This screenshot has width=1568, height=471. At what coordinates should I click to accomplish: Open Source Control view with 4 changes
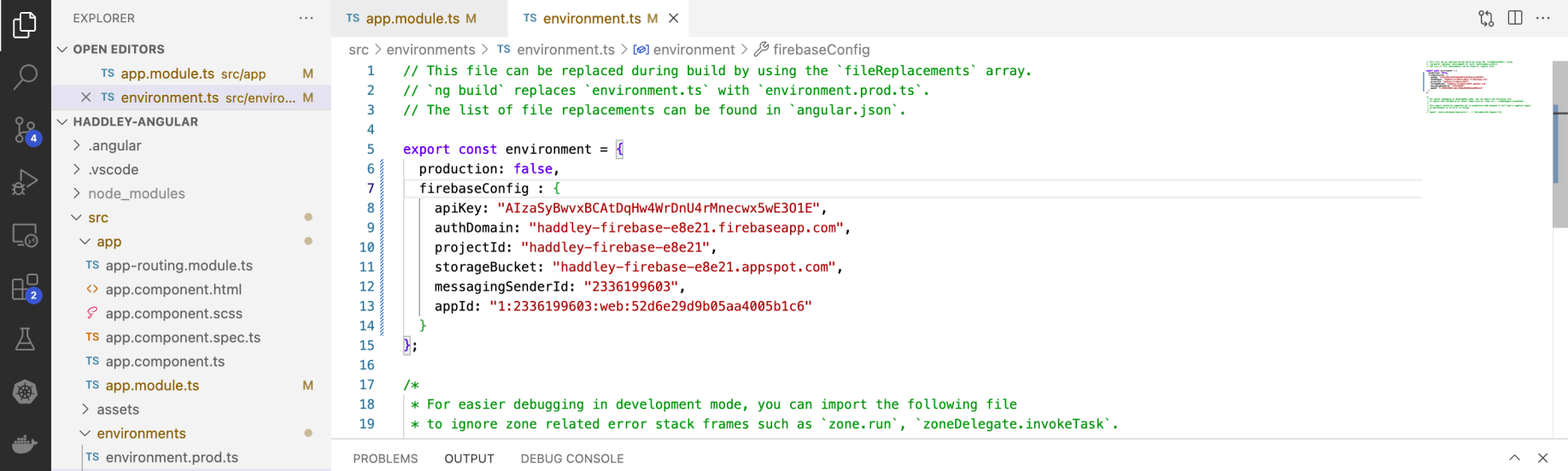(x=25, y=131)
